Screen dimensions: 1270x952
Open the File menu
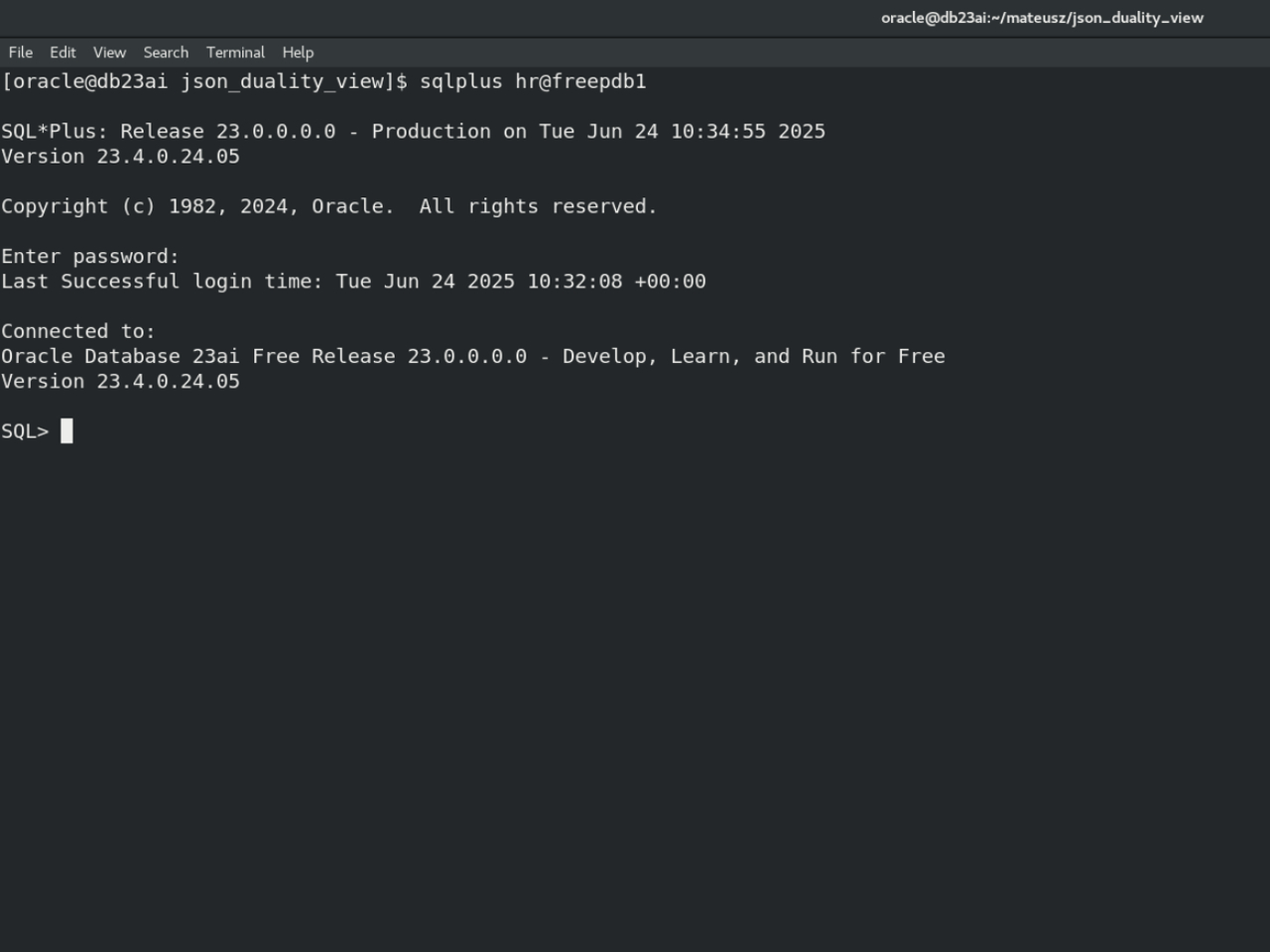coord(20,53)
